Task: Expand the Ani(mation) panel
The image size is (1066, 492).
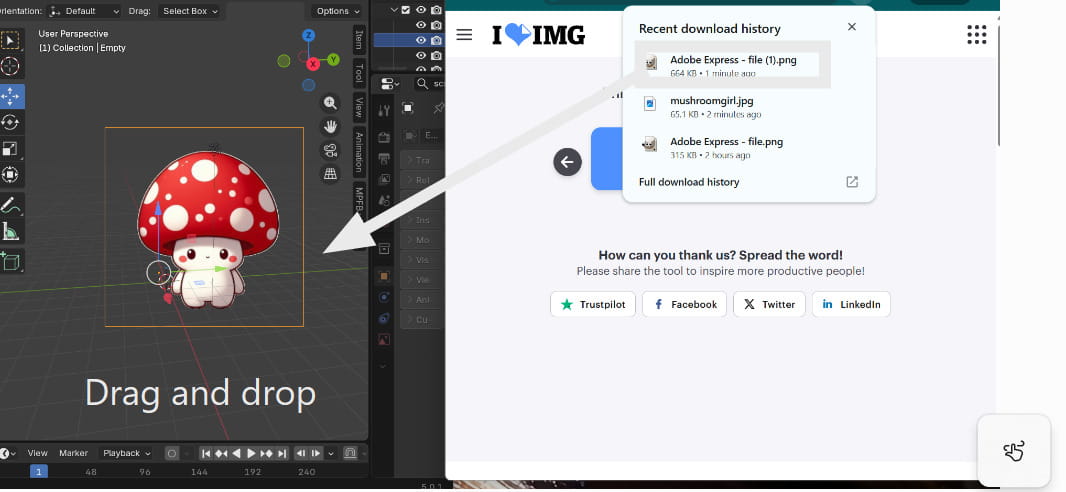Action: pos(420,299)
